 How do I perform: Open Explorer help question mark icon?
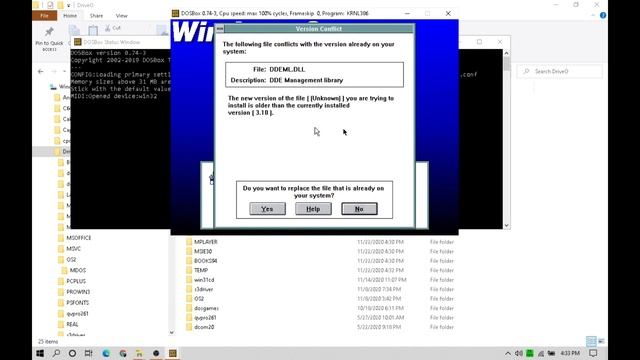tap(603, 16)
